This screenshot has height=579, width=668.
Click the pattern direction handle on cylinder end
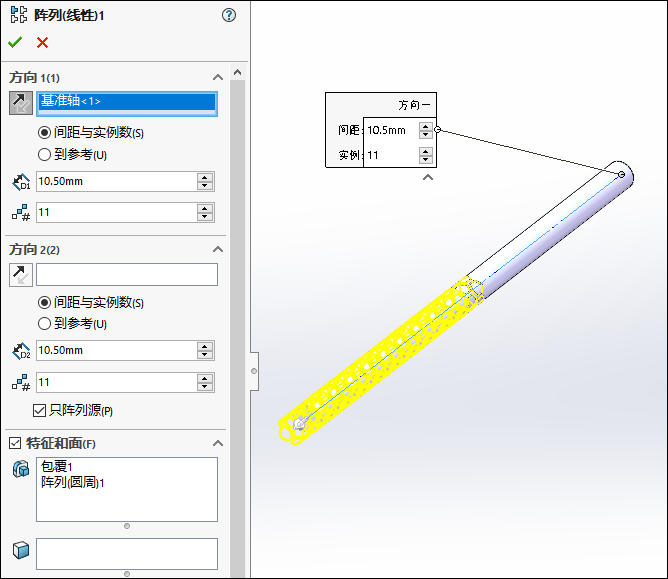tap(622, 174)
